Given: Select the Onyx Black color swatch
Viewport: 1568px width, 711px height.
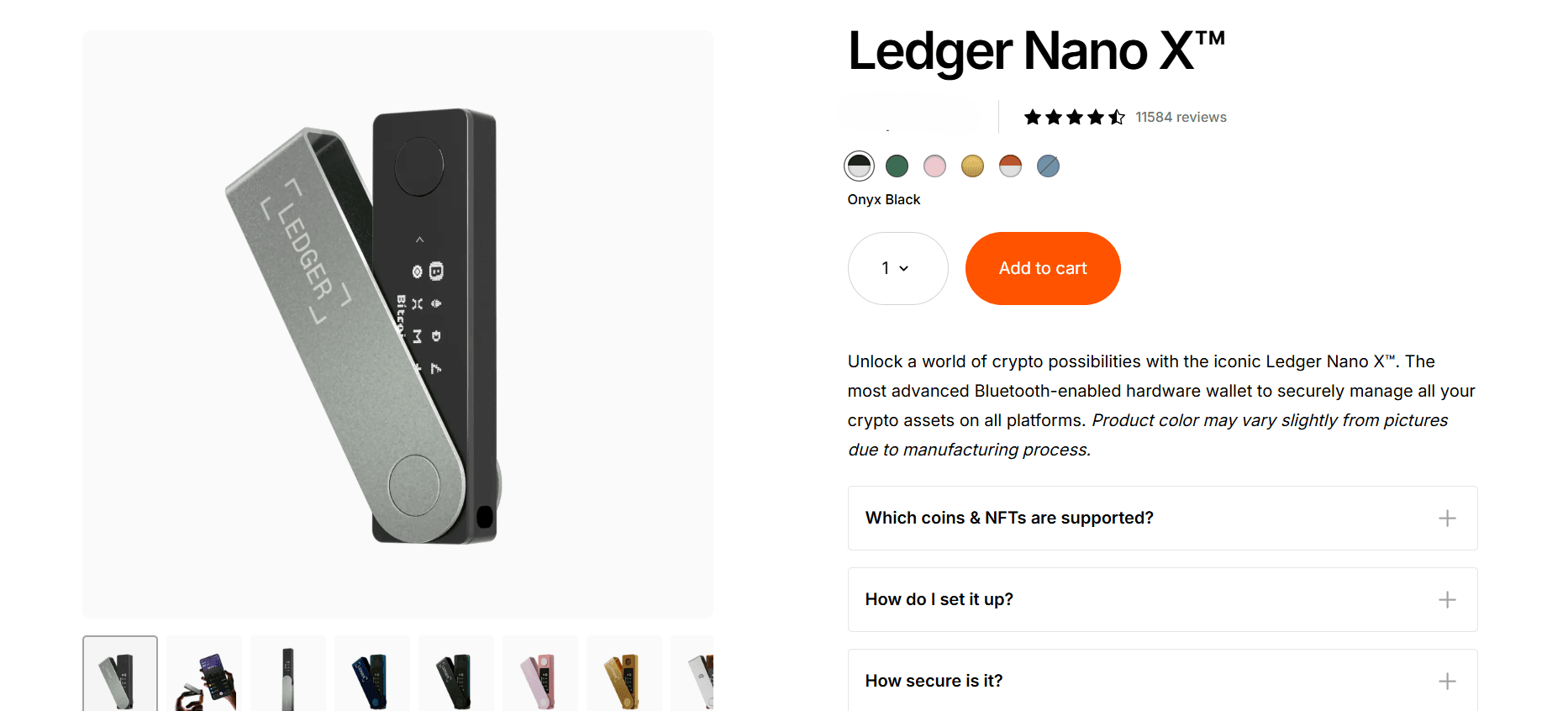Looking at the screenshot, I should [x=859, y=166].
